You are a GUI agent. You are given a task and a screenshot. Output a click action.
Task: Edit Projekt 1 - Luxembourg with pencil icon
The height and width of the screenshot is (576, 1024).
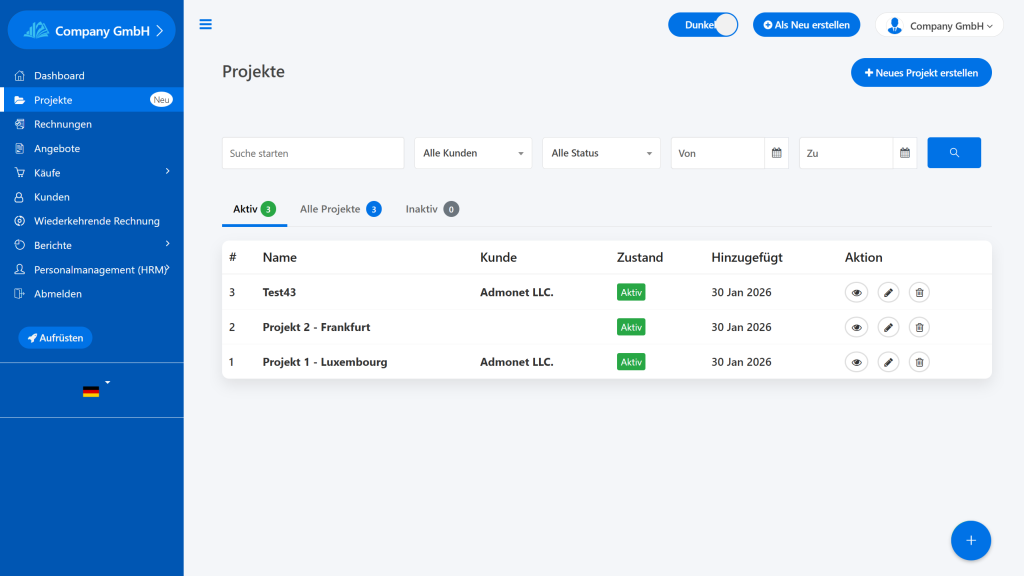click(888, 362)
